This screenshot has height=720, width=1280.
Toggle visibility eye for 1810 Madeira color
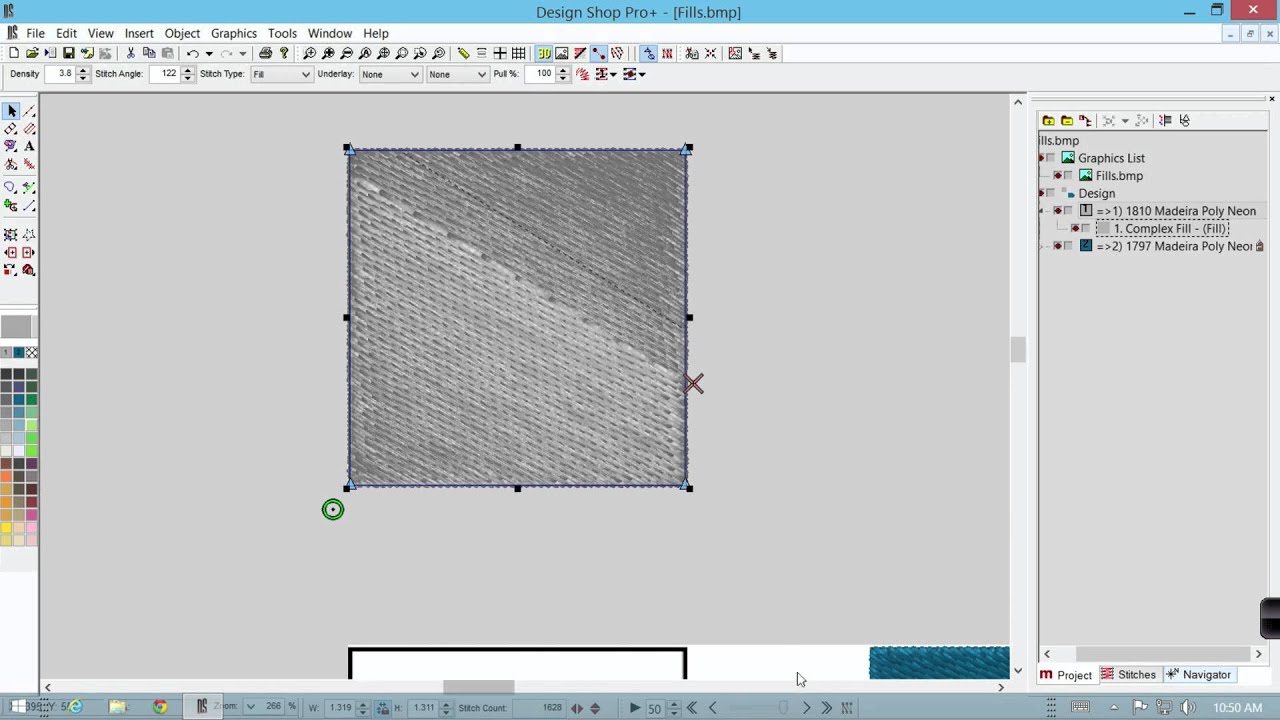point(1058,211)
